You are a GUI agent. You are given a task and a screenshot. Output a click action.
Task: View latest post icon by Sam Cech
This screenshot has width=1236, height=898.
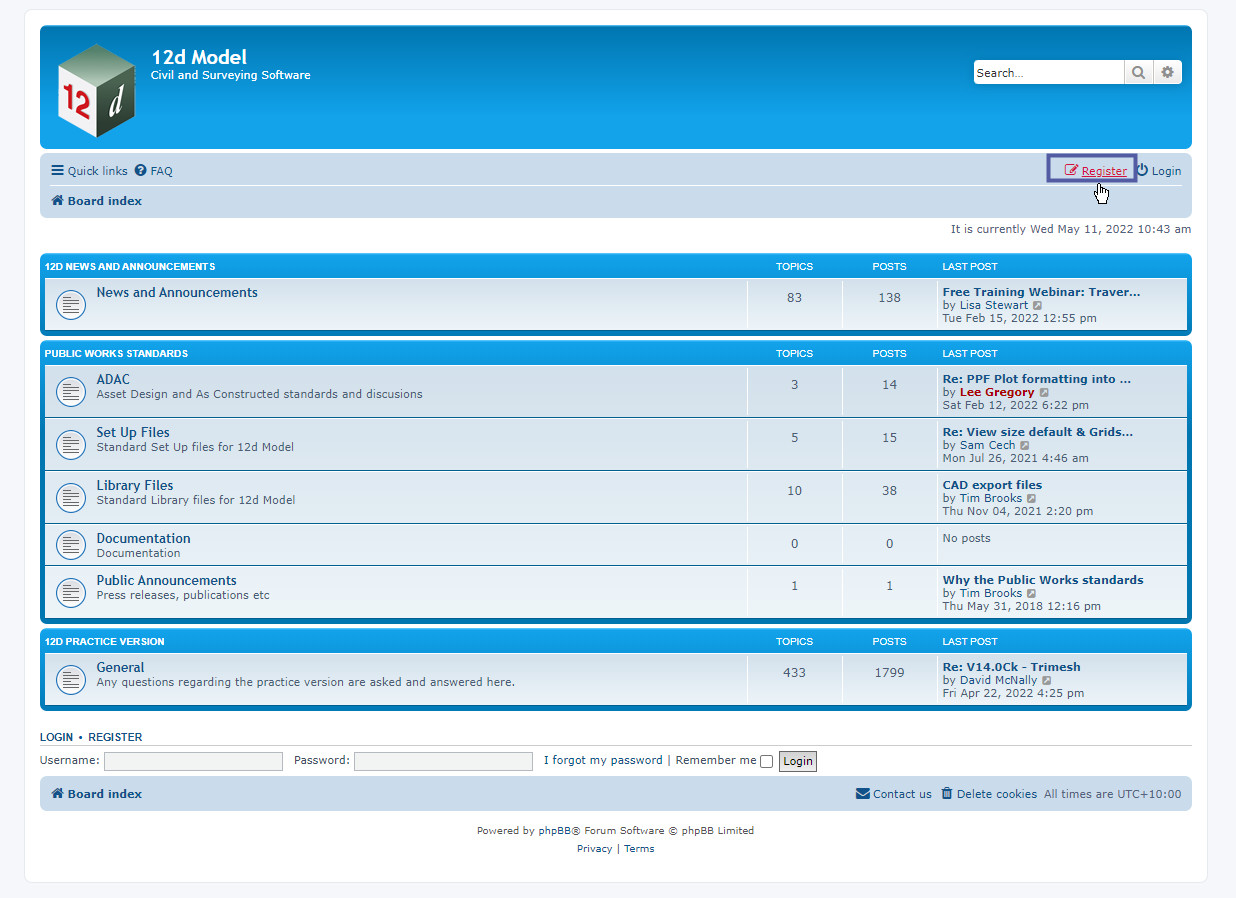point(1025,446)
